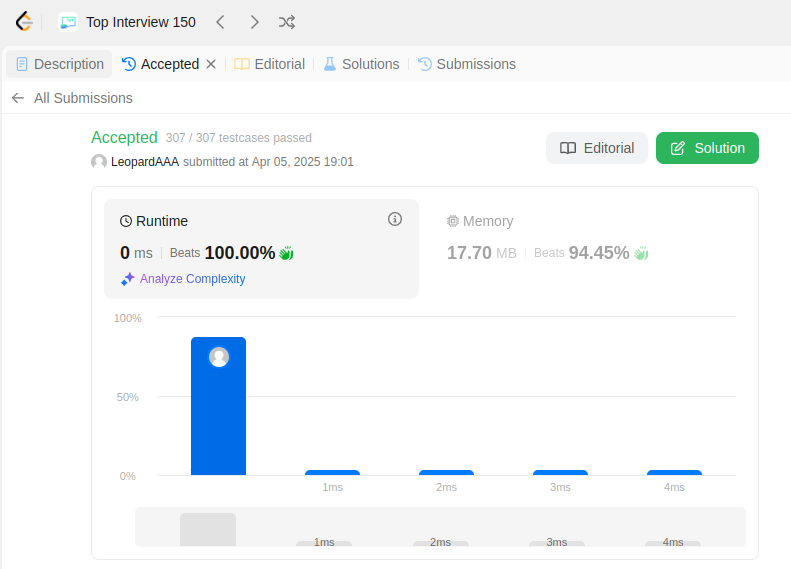Click the 1ms bar in the runtime chart
The image size is (791, 569).
(332, 473)
